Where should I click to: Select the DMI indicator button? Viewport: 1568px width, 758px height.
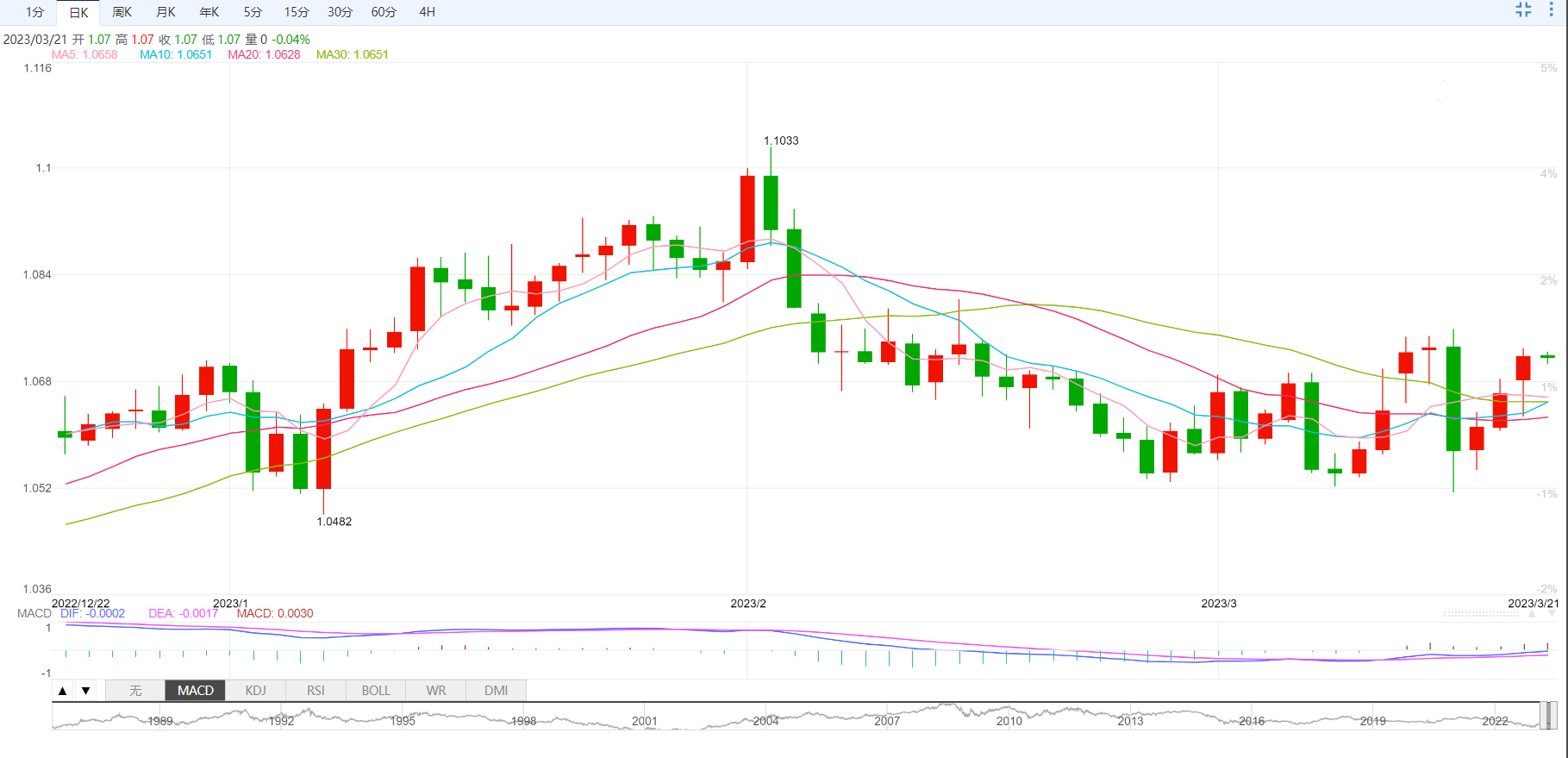pos(496,691)
